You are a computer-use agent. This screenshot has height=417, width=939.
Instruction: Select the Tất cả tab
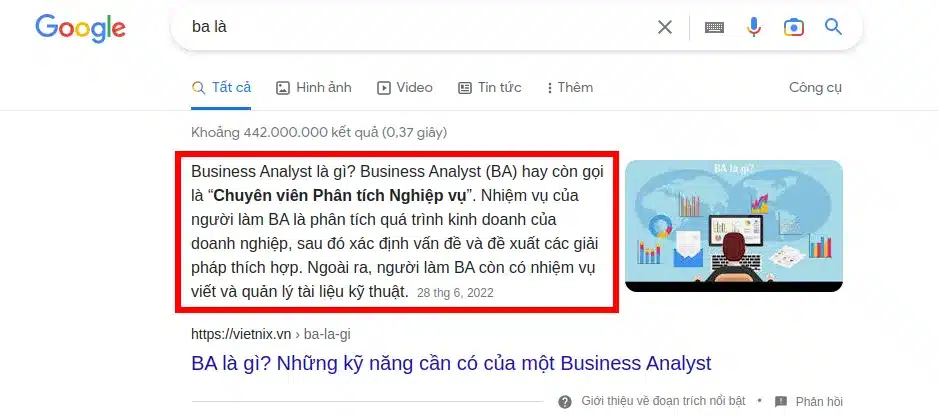[x=221, y=87]
